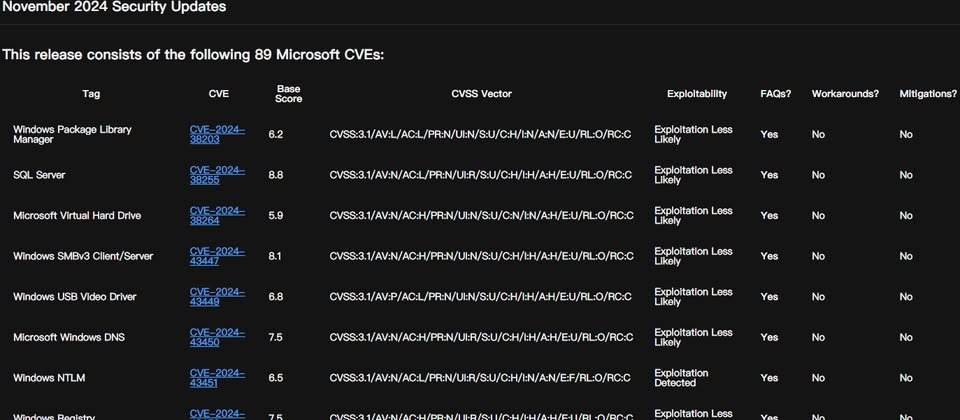Select the AV:P CVSS vector for USB Video Driver
The image size is (960, 420).
point(481,297)
